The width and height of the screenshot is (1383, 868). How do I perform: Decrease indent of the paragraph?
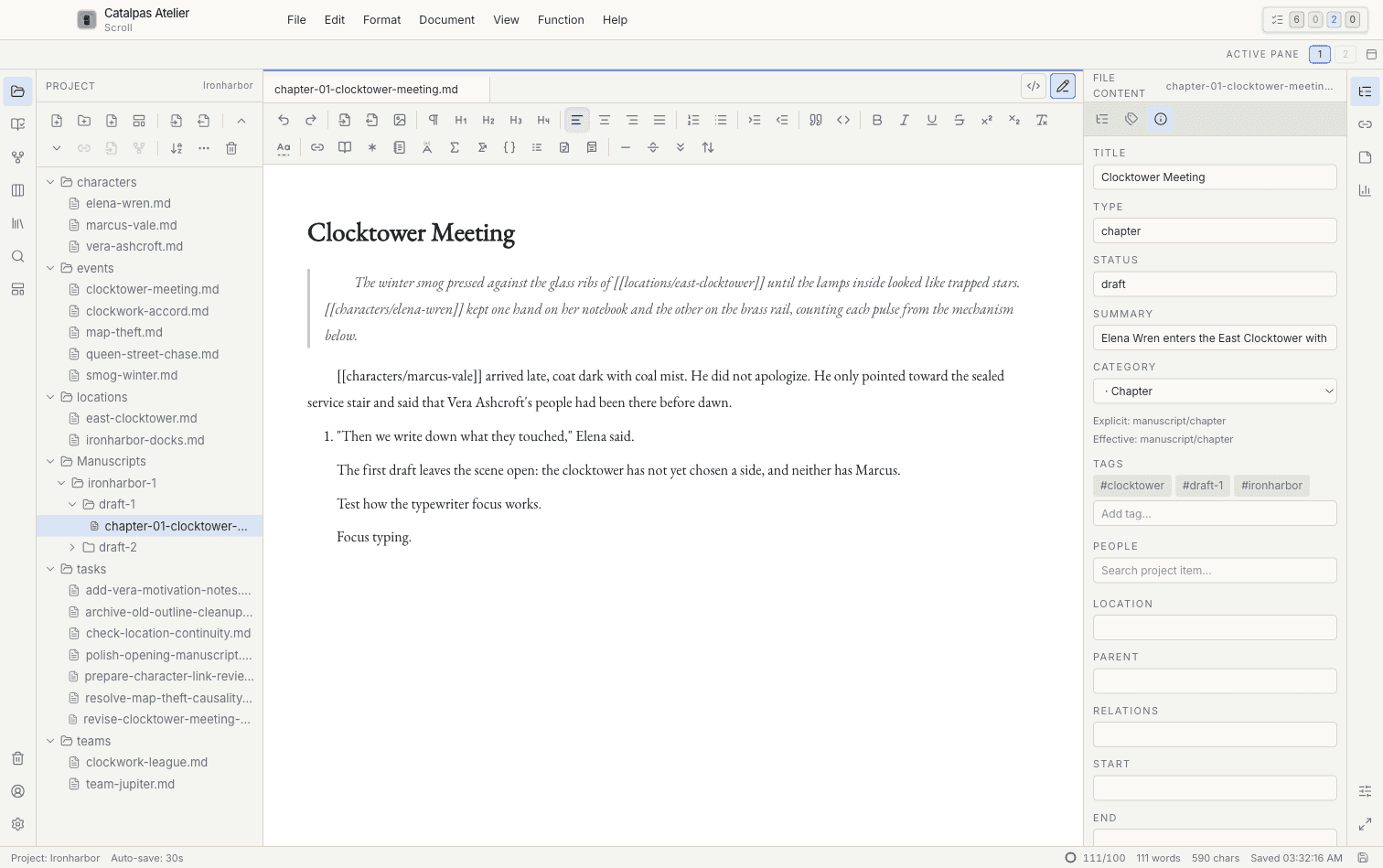pyautogui.click(x=782, y=120)
